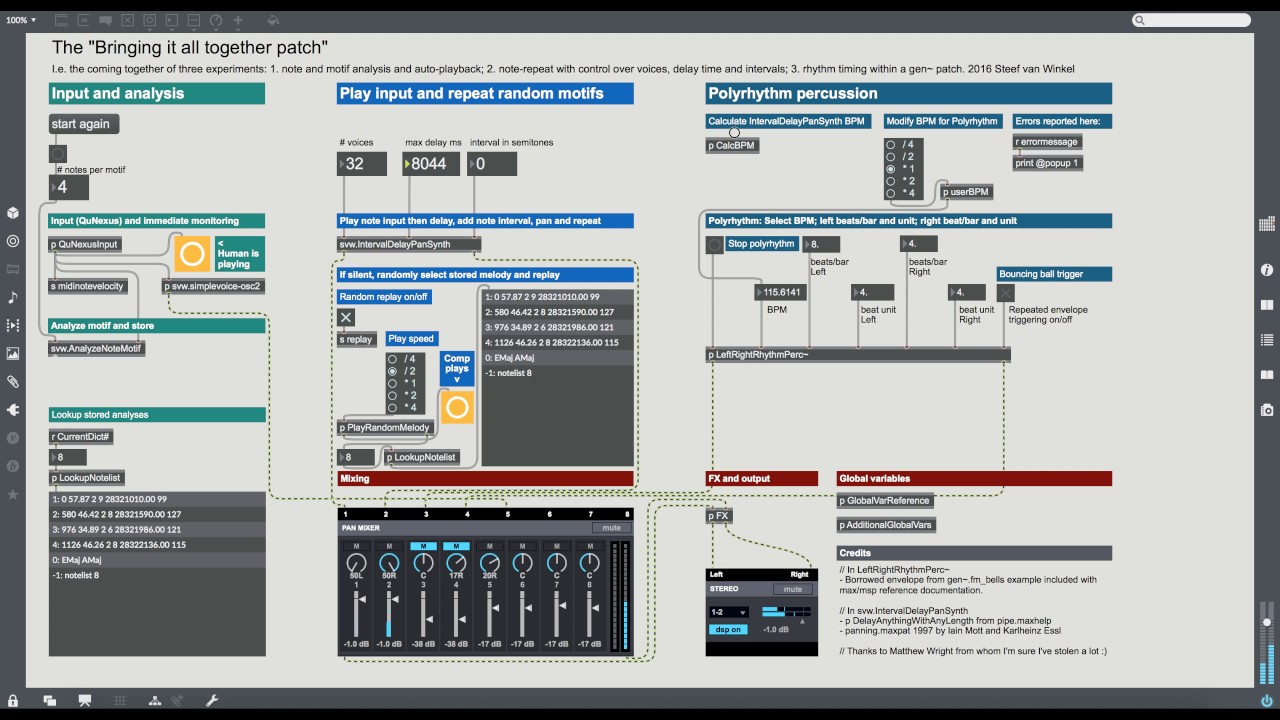1280x720 pixels.
Task: Open the star favorites icon in left sidebar
Action: [13, 494]
